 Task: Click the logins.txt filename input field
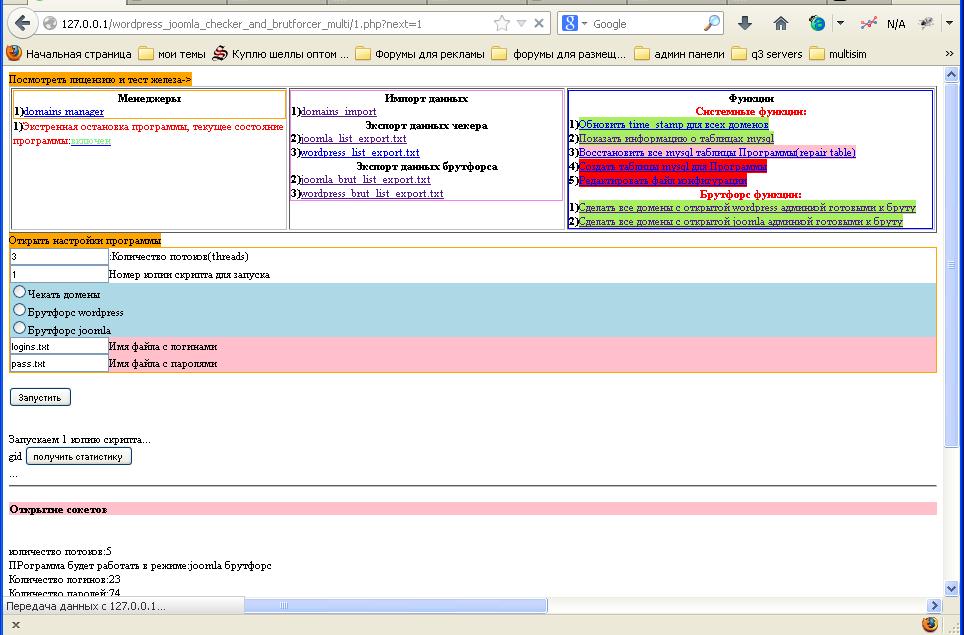pos(59,346)
